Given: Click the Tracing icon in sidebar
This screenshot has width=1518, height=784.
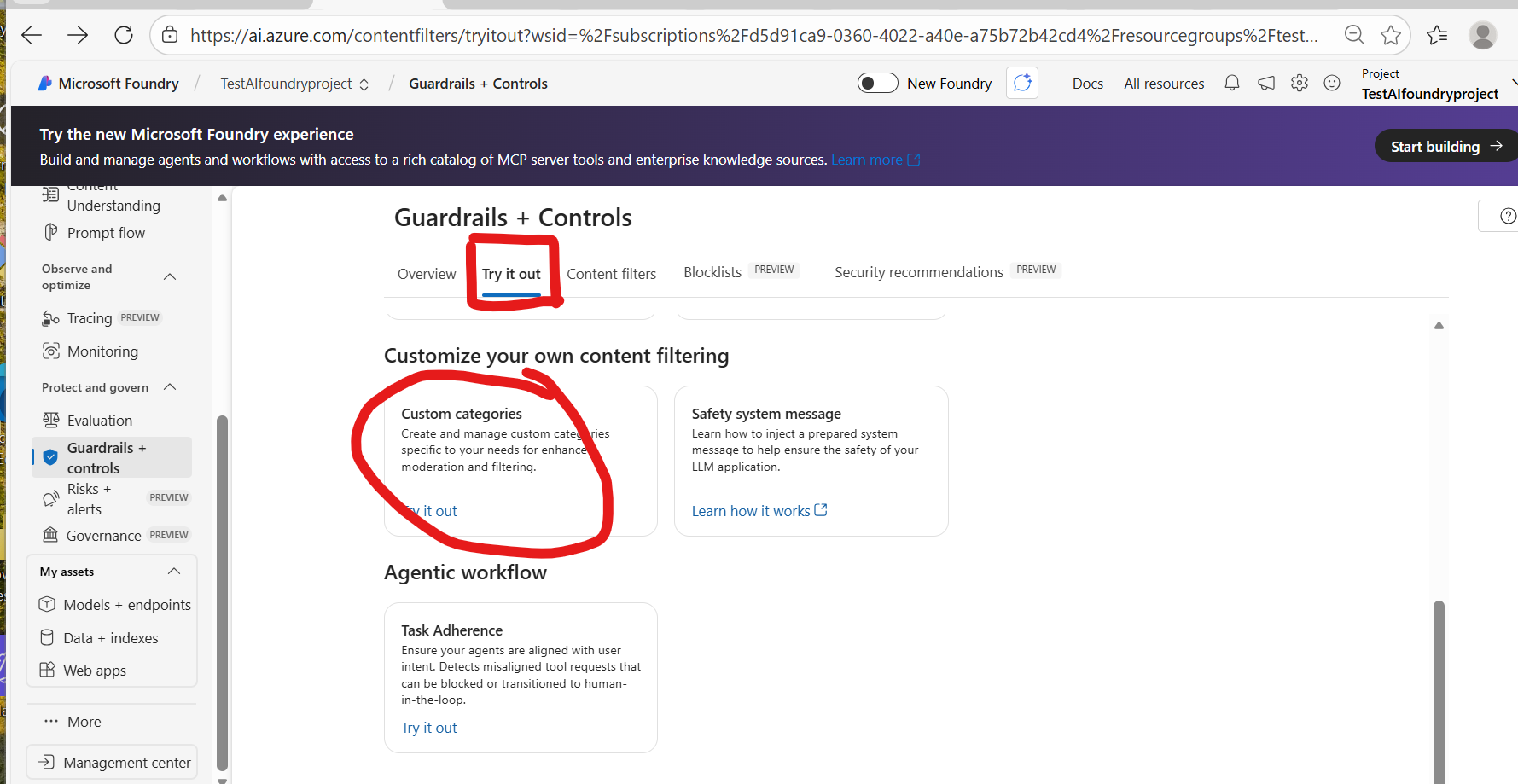Looking at the screenshot, I should click(51, 318).
